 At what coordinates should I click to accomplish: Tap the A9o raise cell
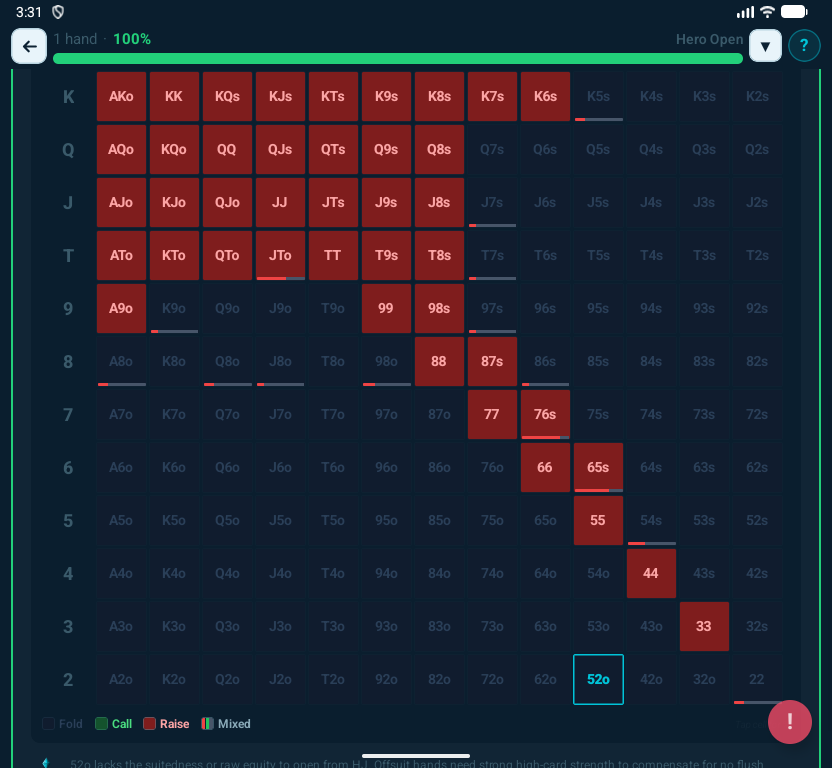[121, 308]
